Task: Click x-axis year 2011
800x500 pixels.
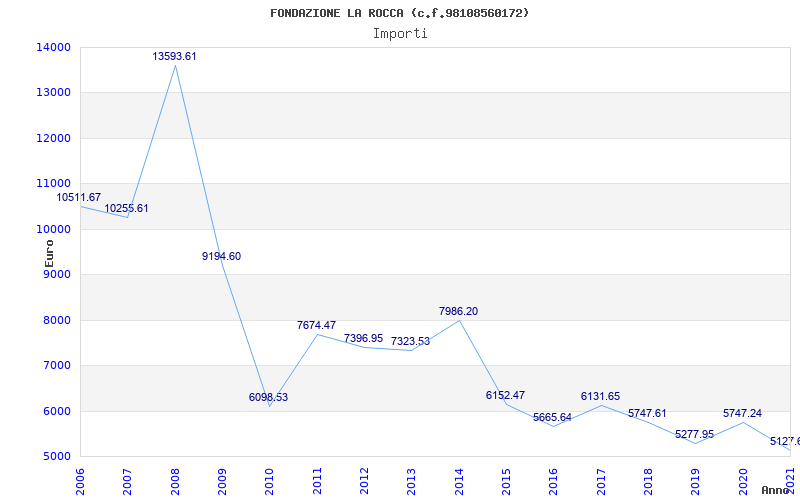Action: point(317,482)
